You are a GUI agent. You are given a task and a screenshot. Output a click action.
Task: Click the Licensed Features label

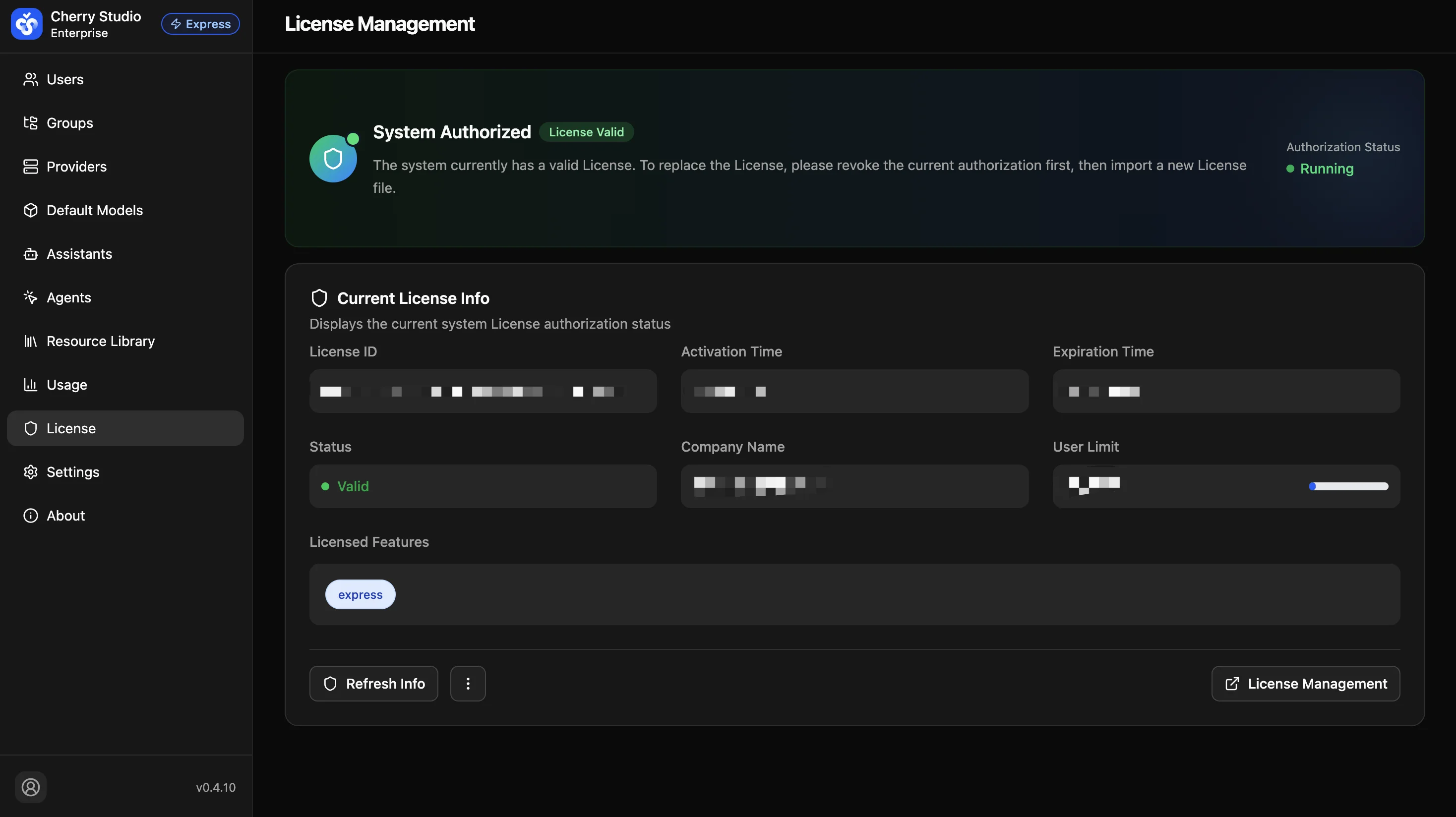pyautogui.click(x=369, y=542)
